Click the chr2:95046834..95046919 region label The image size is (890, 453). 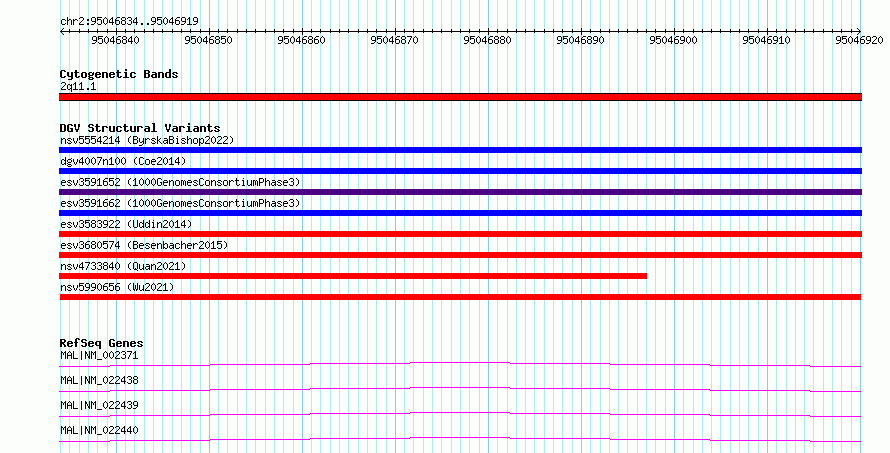[x=129, y=22]
